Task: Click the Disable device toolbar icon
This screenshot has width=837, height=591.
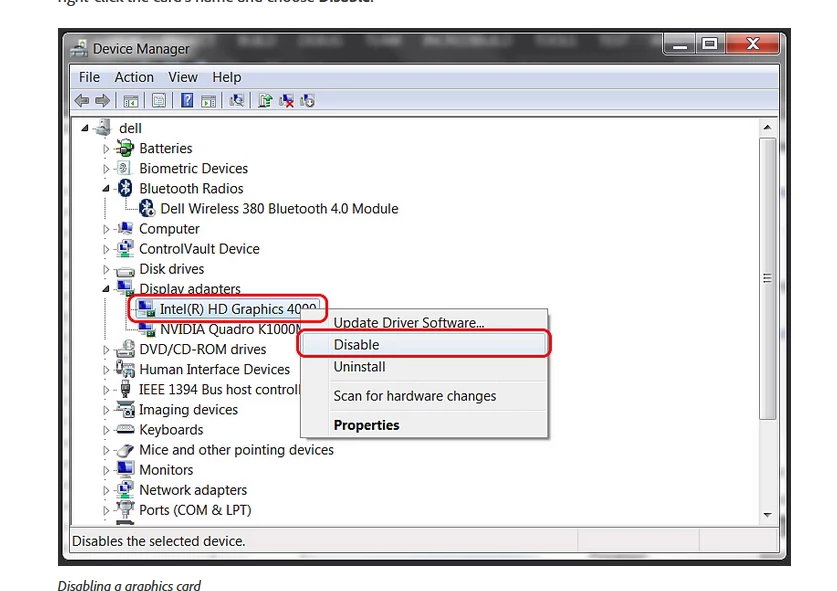Action: 307,100
